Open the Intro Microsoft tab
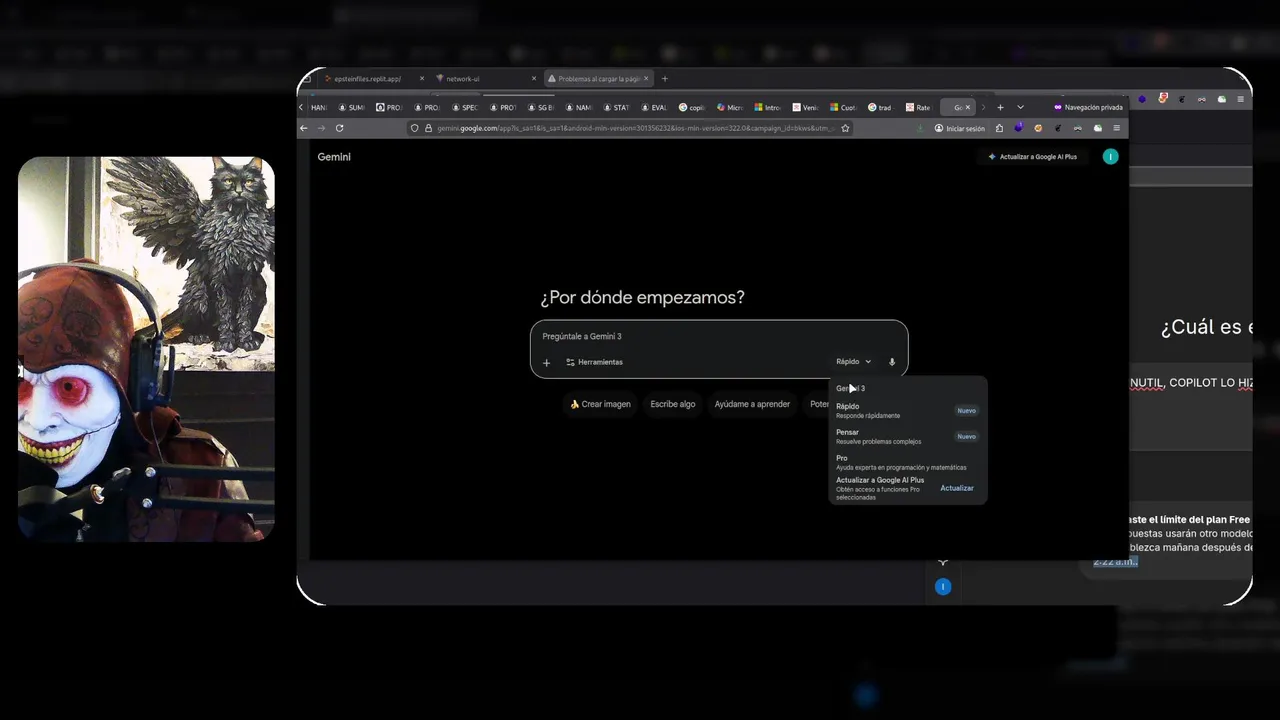Image resolution: width=1280 pixels, height=720 pixels. coord(768,107)
